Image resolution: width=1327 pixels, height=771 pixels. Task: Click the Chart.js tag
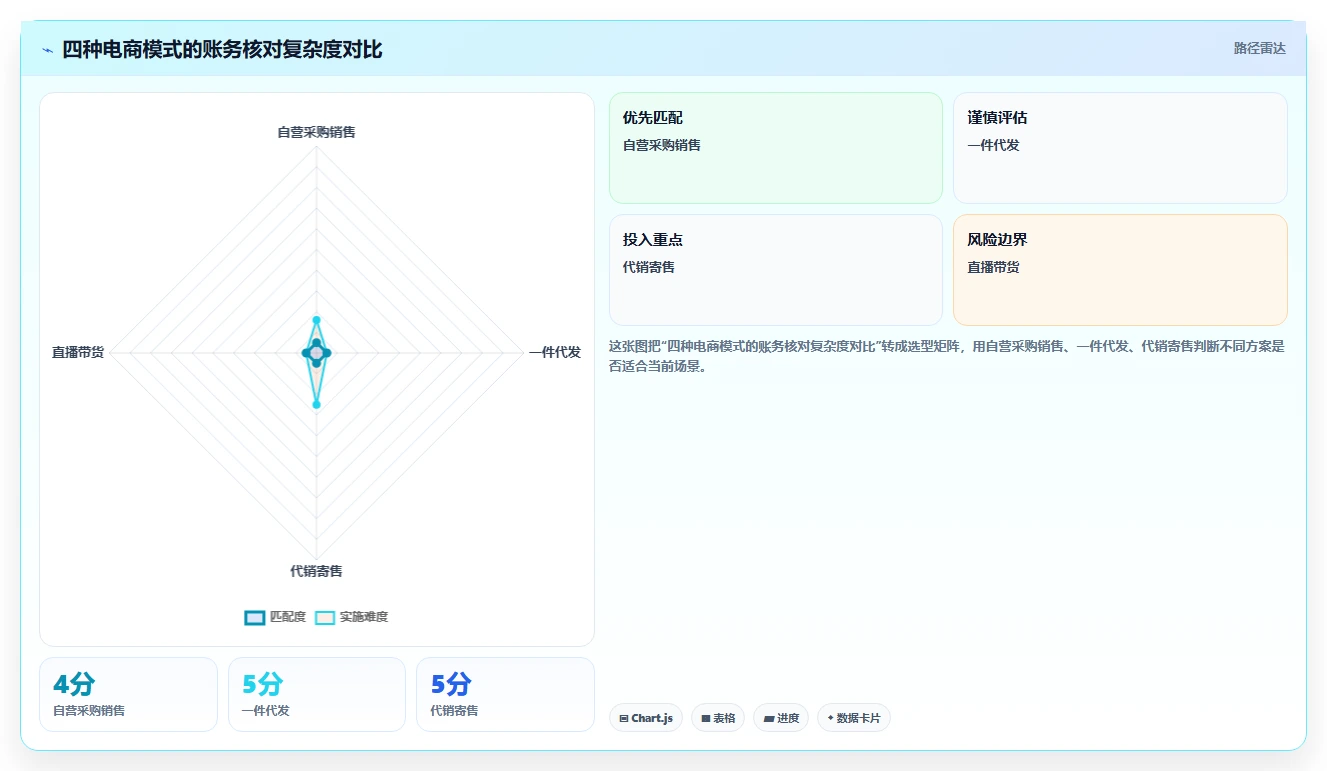coord(645,718)
